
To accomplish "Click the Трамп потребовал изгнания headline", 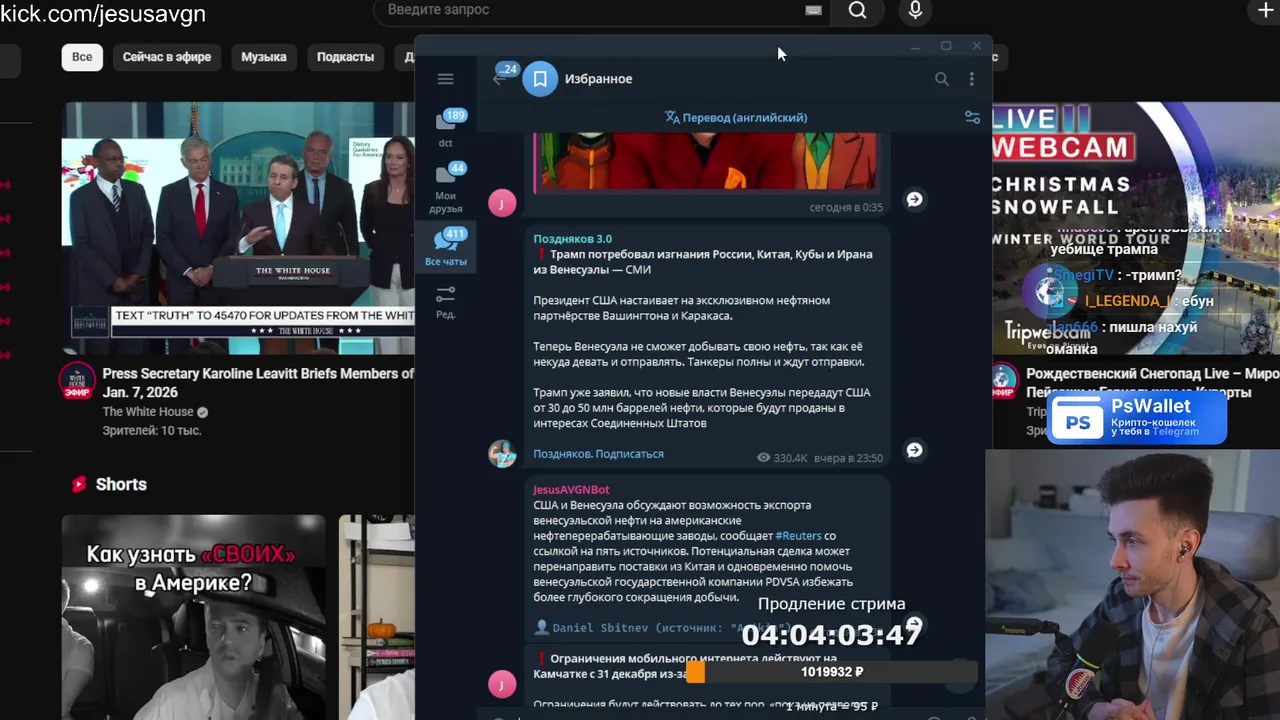I will coord(704,262).
